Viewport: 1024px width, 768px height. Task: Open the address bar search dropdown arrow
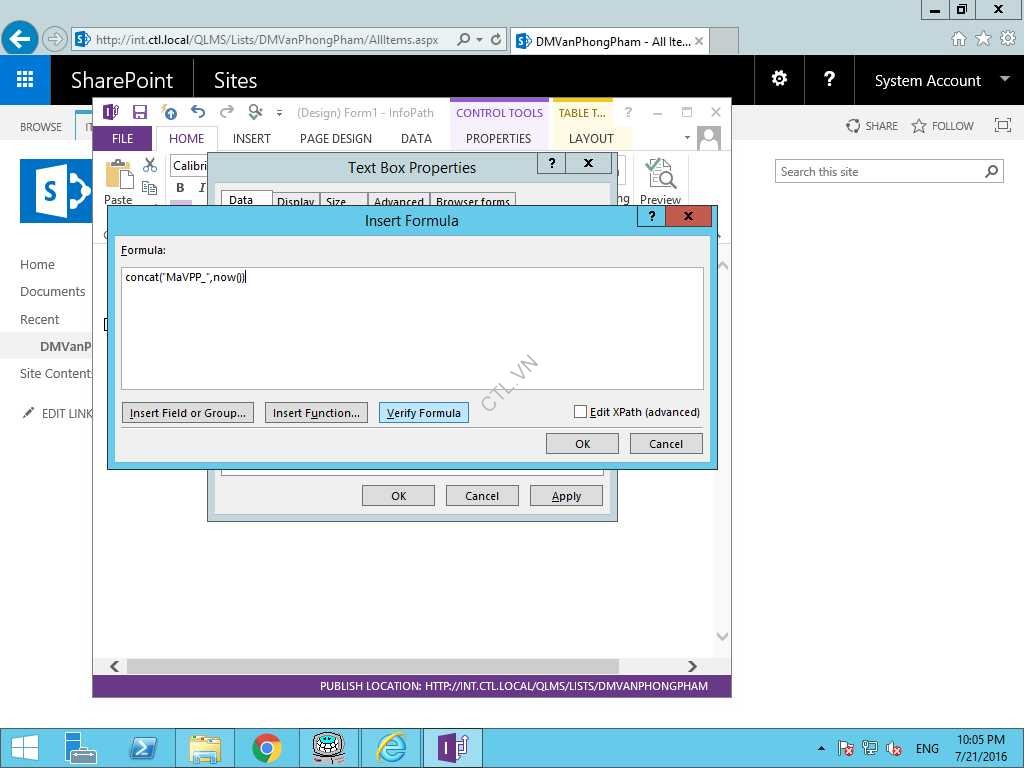tap(480, 40)
